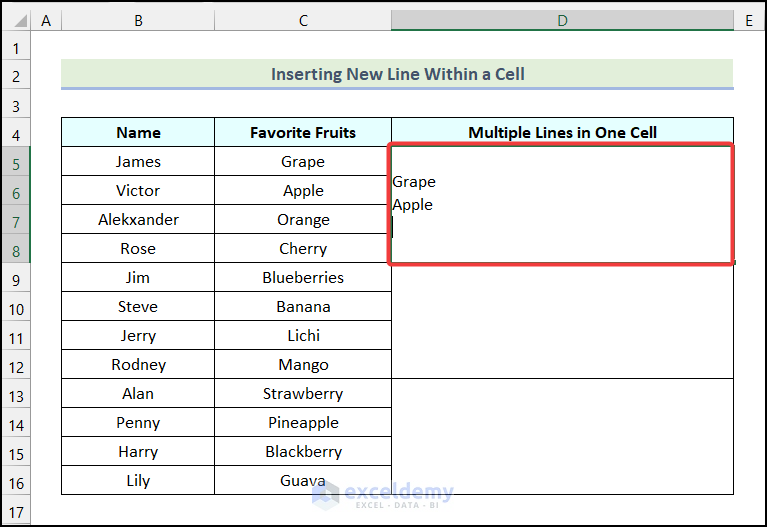Click the 'Lily' name cell

click(x=138, y=481)
